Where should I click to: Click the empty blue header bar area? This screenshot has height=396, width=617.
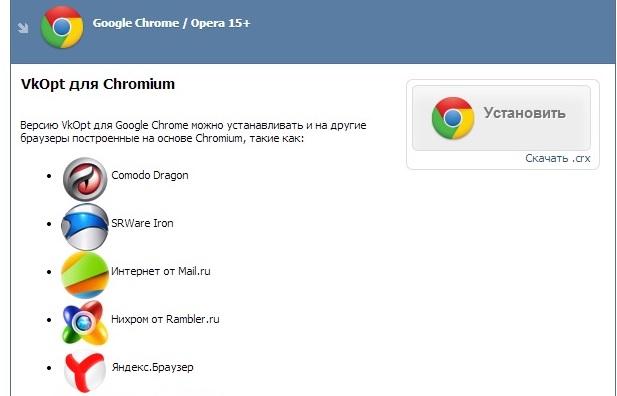pyautogui.click(x=433, y=31)
